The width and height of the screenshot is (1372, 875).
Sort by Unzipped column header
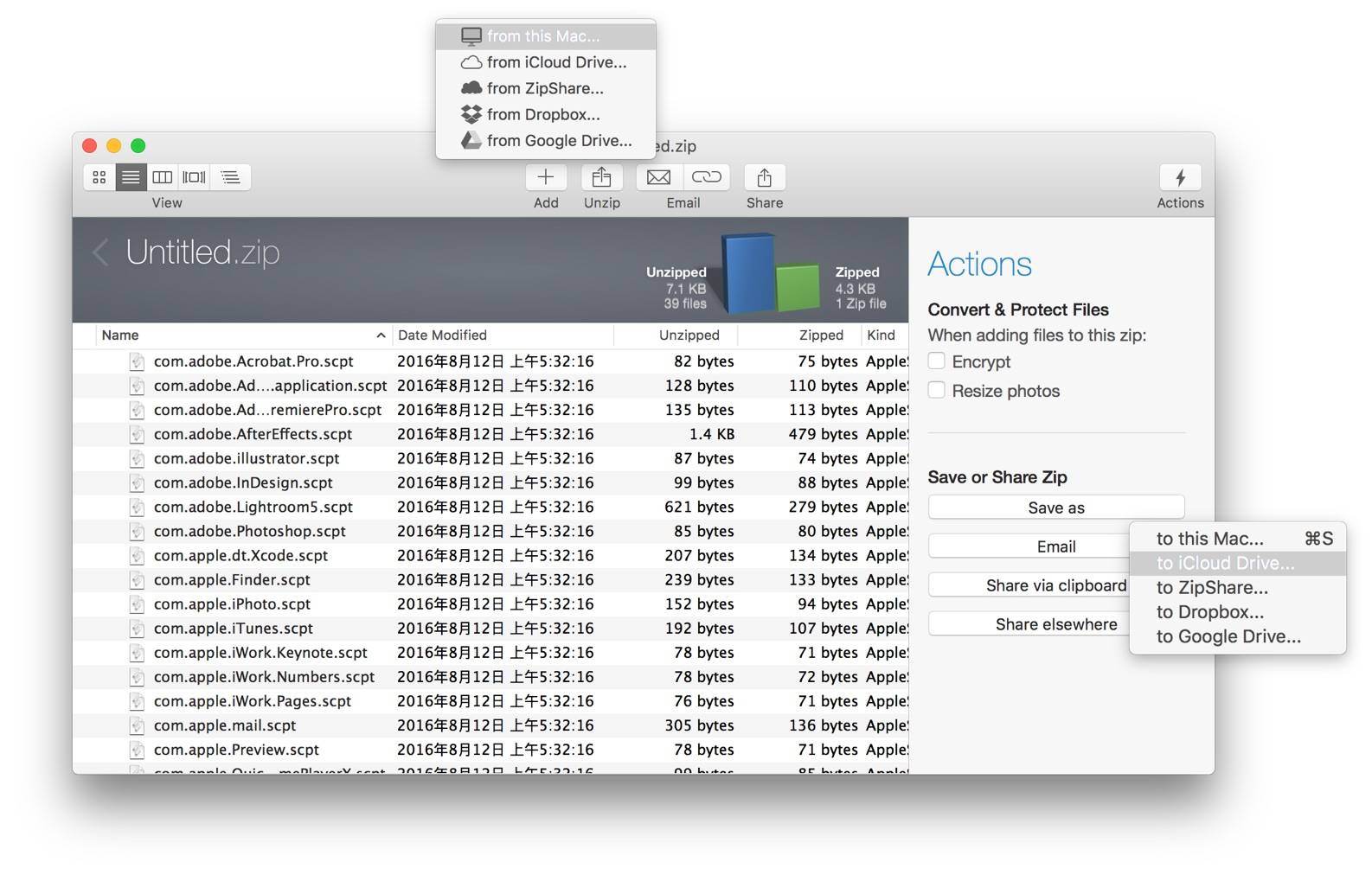676,335
